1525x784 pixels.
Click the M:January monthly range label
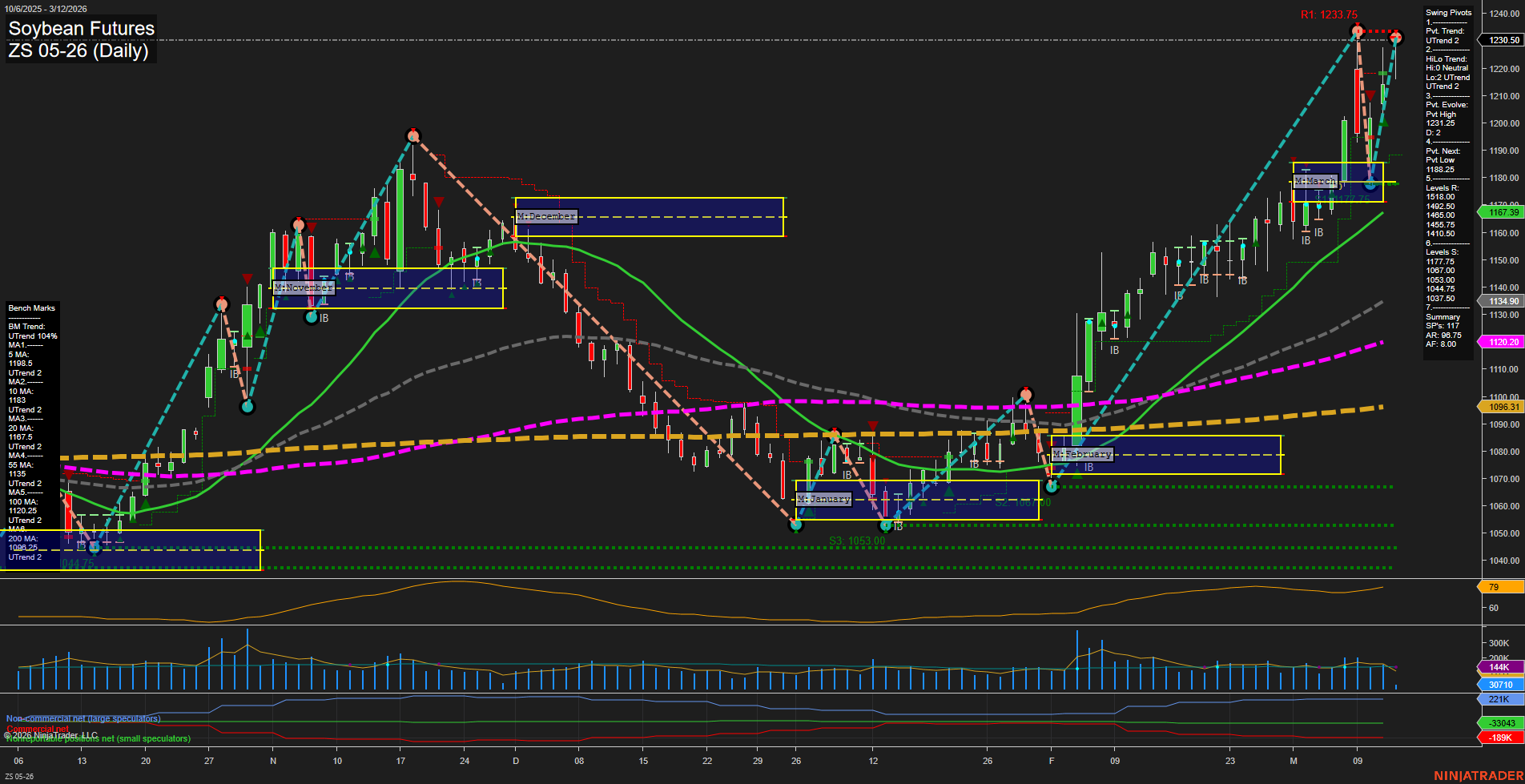coord(824,499)
